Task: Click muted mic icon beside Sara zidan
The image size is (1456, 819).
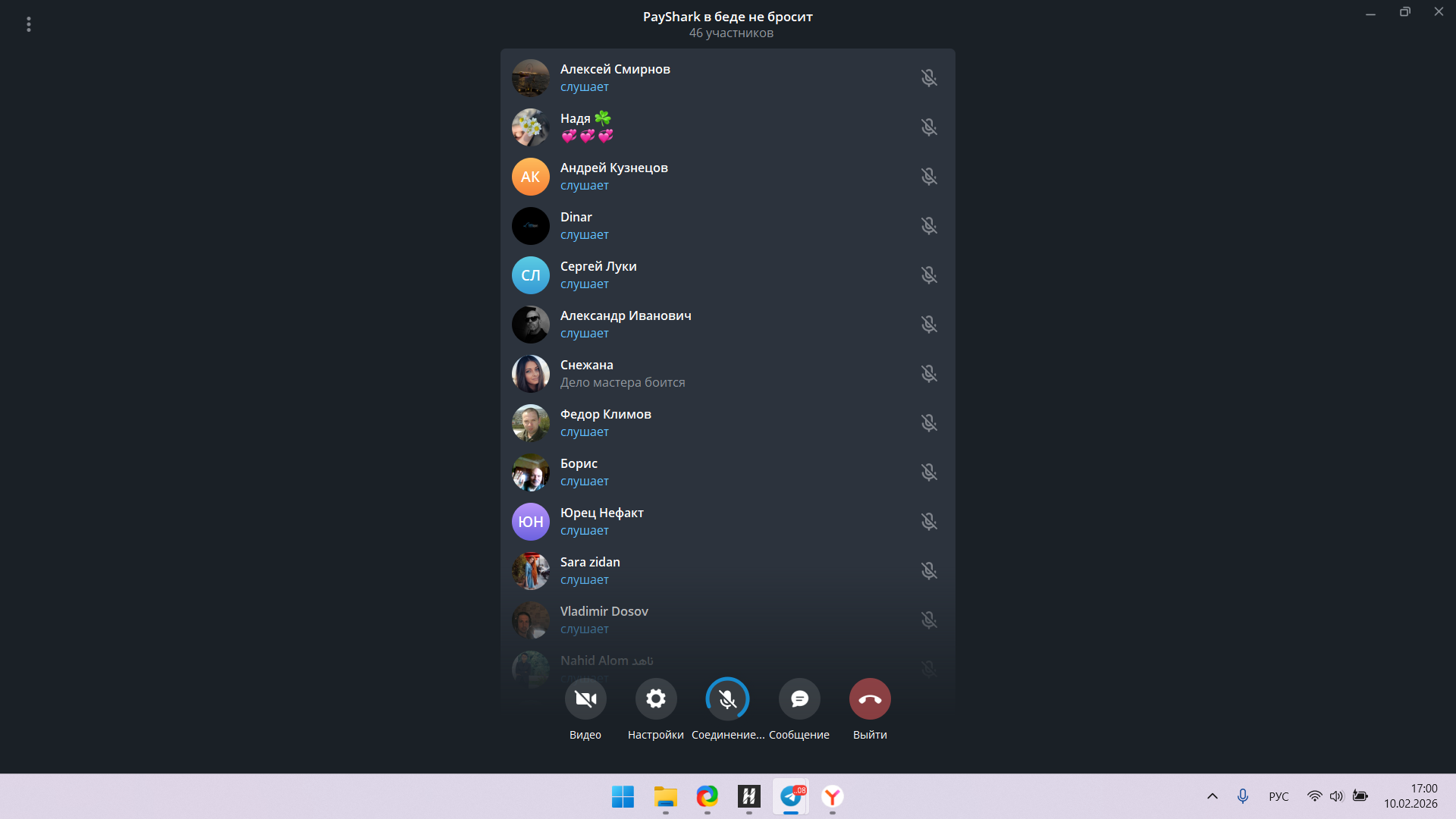Action: (929, 571)
